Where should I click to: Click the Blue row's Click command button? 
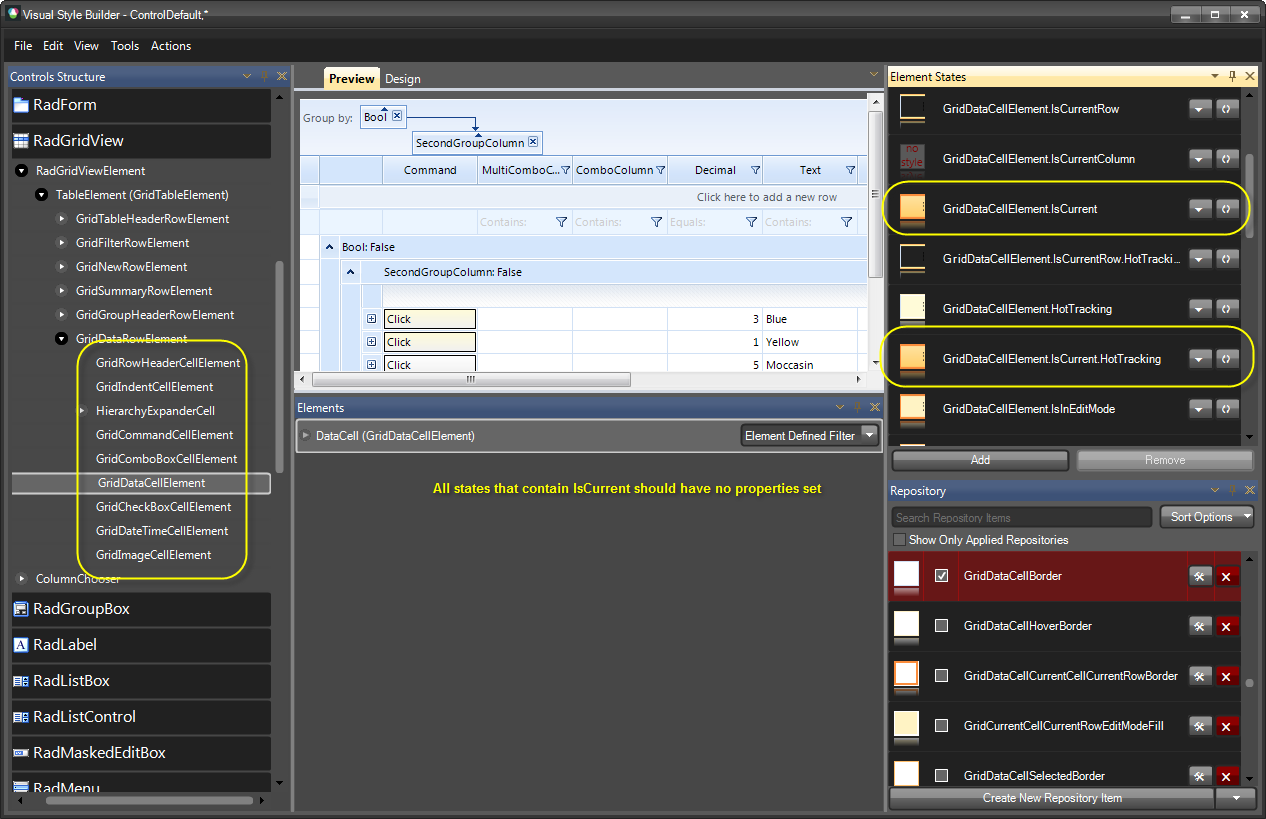430,319
